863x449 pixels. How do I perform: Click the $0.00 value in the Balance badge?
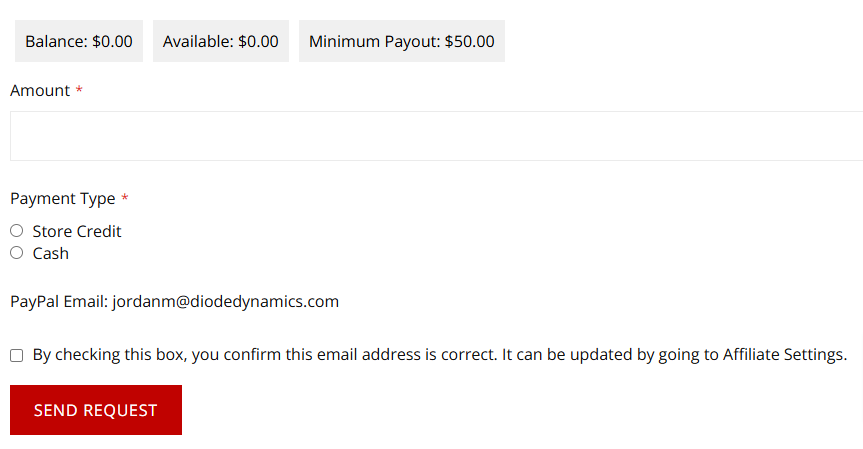click(x=112, y=42)
